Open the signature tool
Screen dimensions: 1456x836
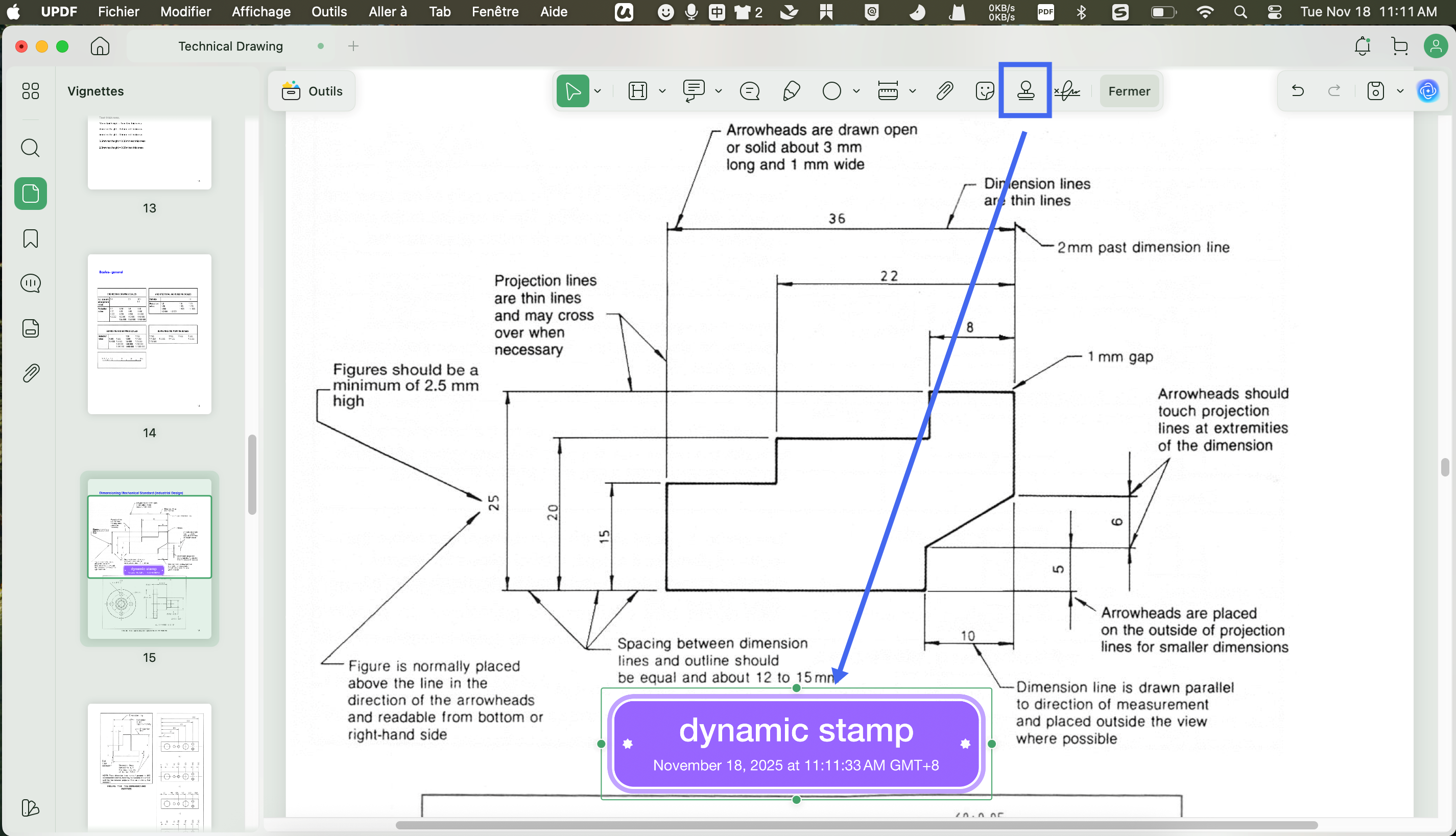(1067, 91)
